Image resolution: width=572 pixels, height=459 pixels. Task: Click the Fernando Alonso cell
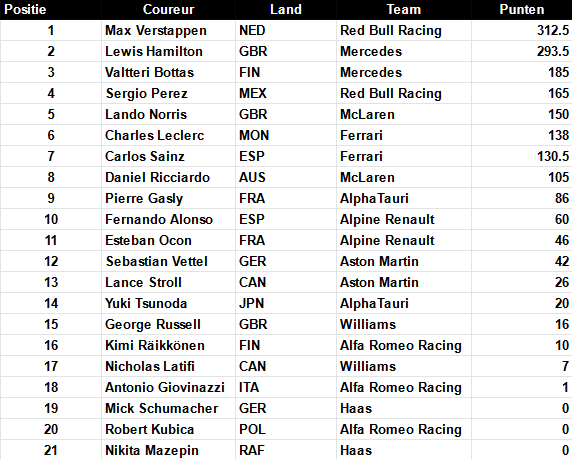(x=169, y=219)
